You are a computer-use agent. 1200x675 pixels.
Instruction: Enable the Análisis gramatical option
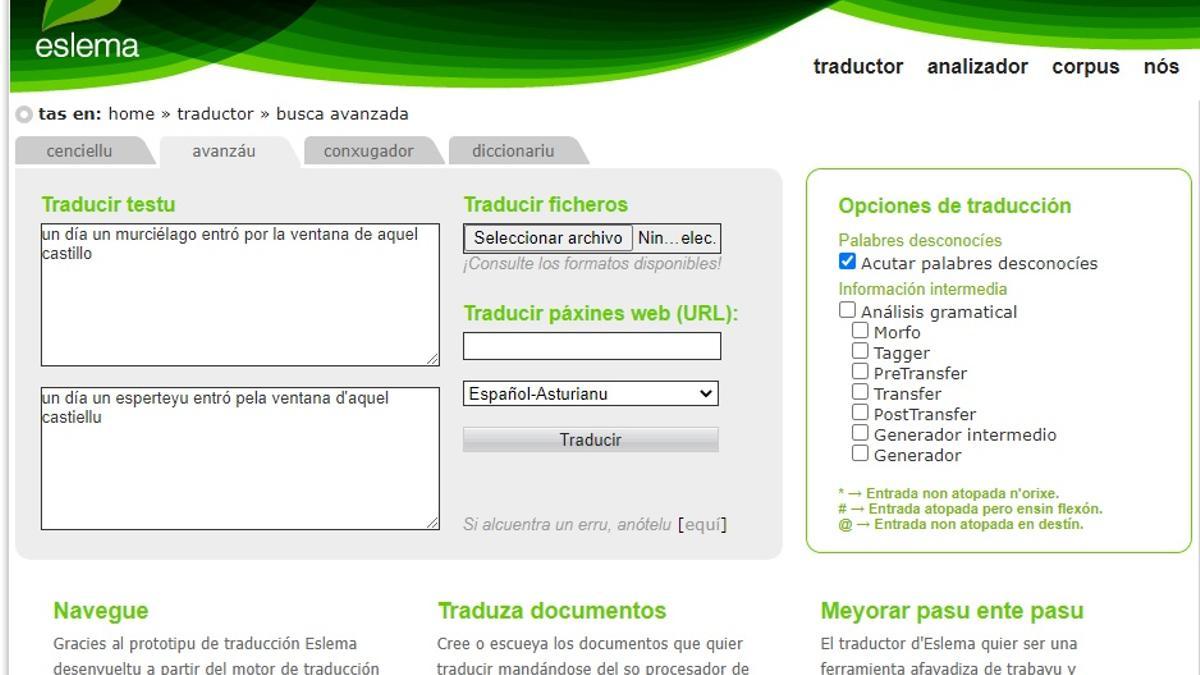click(847, 310)
